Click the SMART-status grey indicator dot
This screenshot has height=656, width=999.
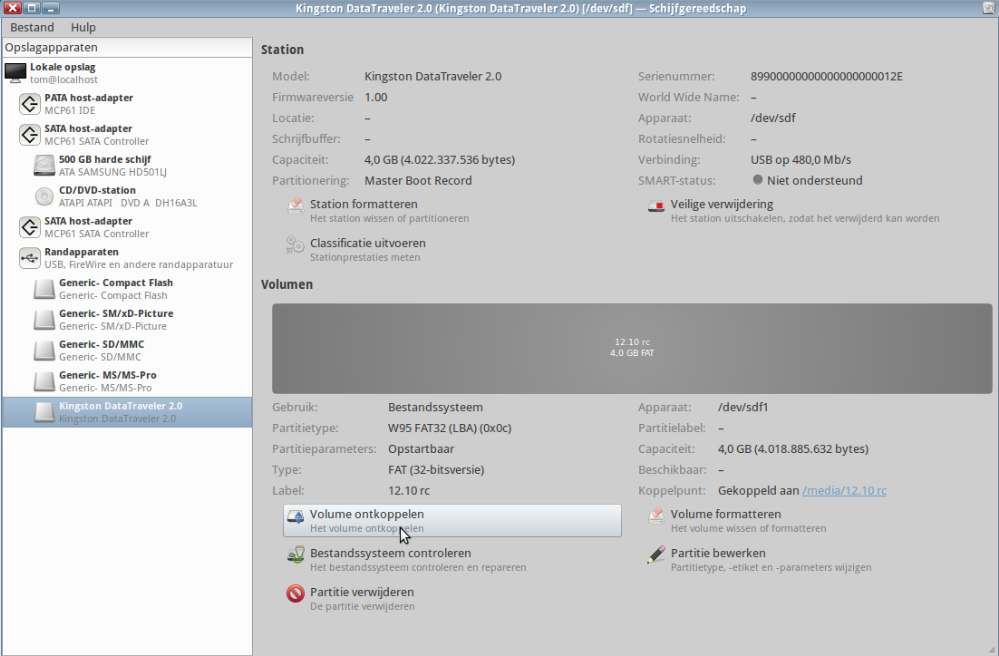click(758, 180)
